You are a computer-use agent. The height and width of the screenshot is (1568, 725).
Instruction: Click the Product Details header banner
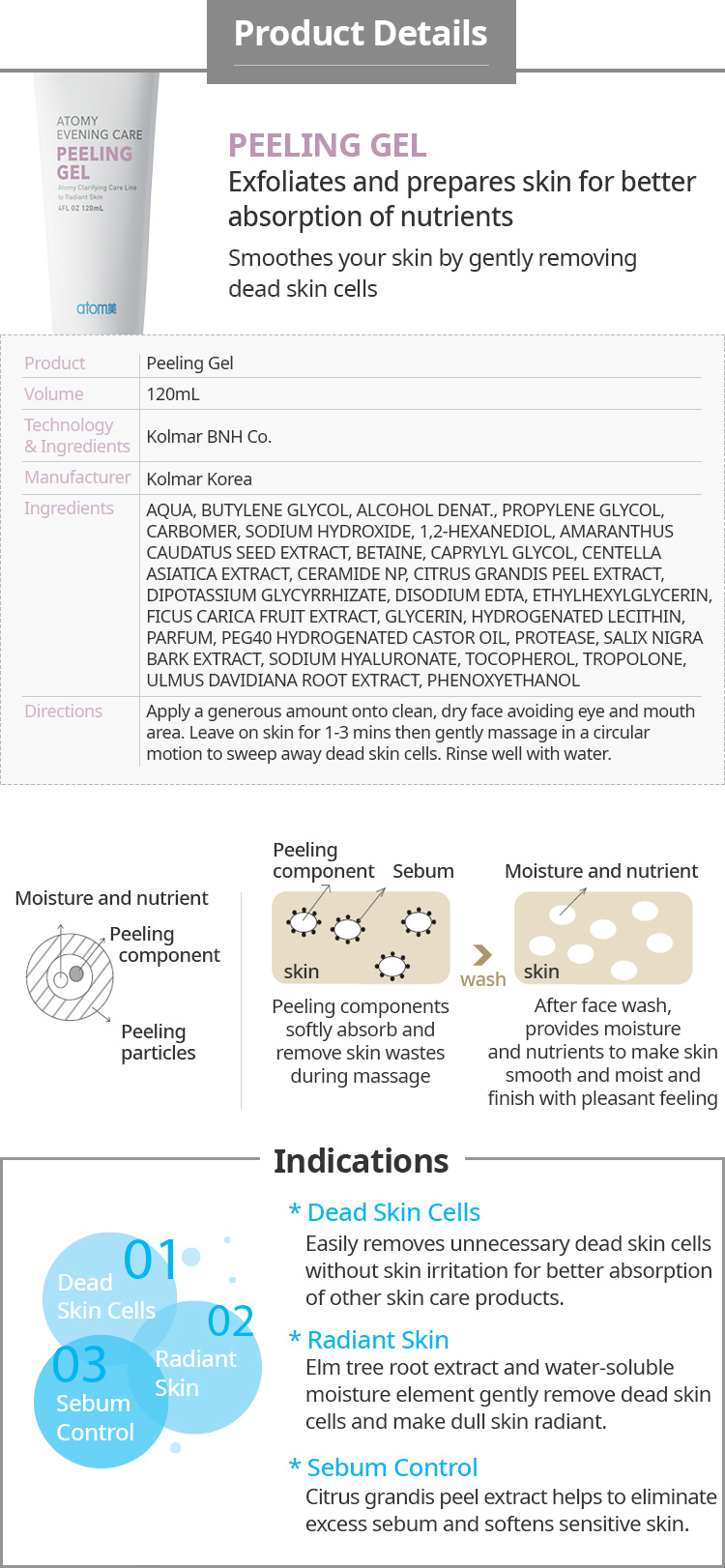pyautogui.click(x=361, y=35)
